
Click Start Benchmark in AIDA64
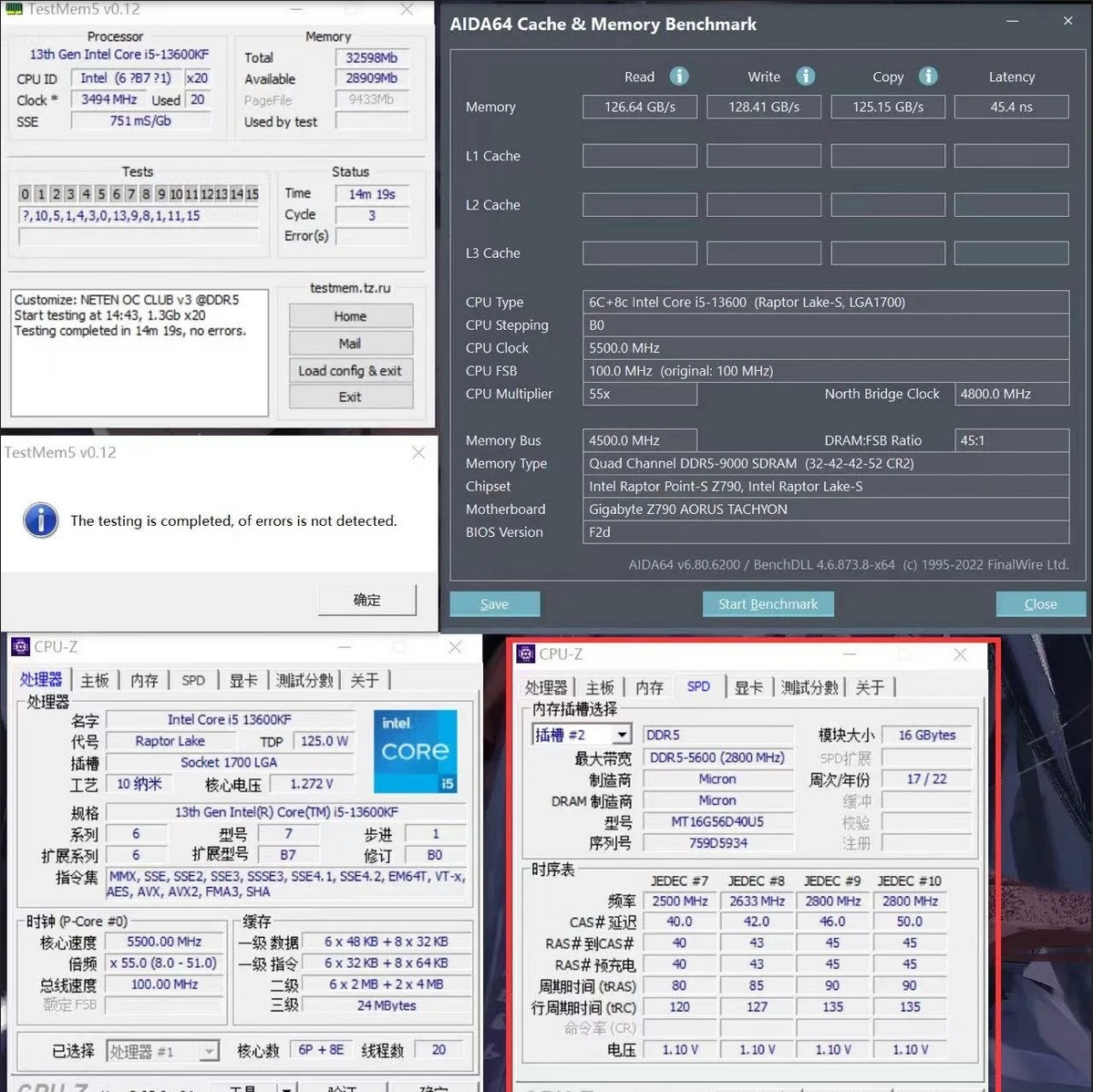[x=768, y=604]
